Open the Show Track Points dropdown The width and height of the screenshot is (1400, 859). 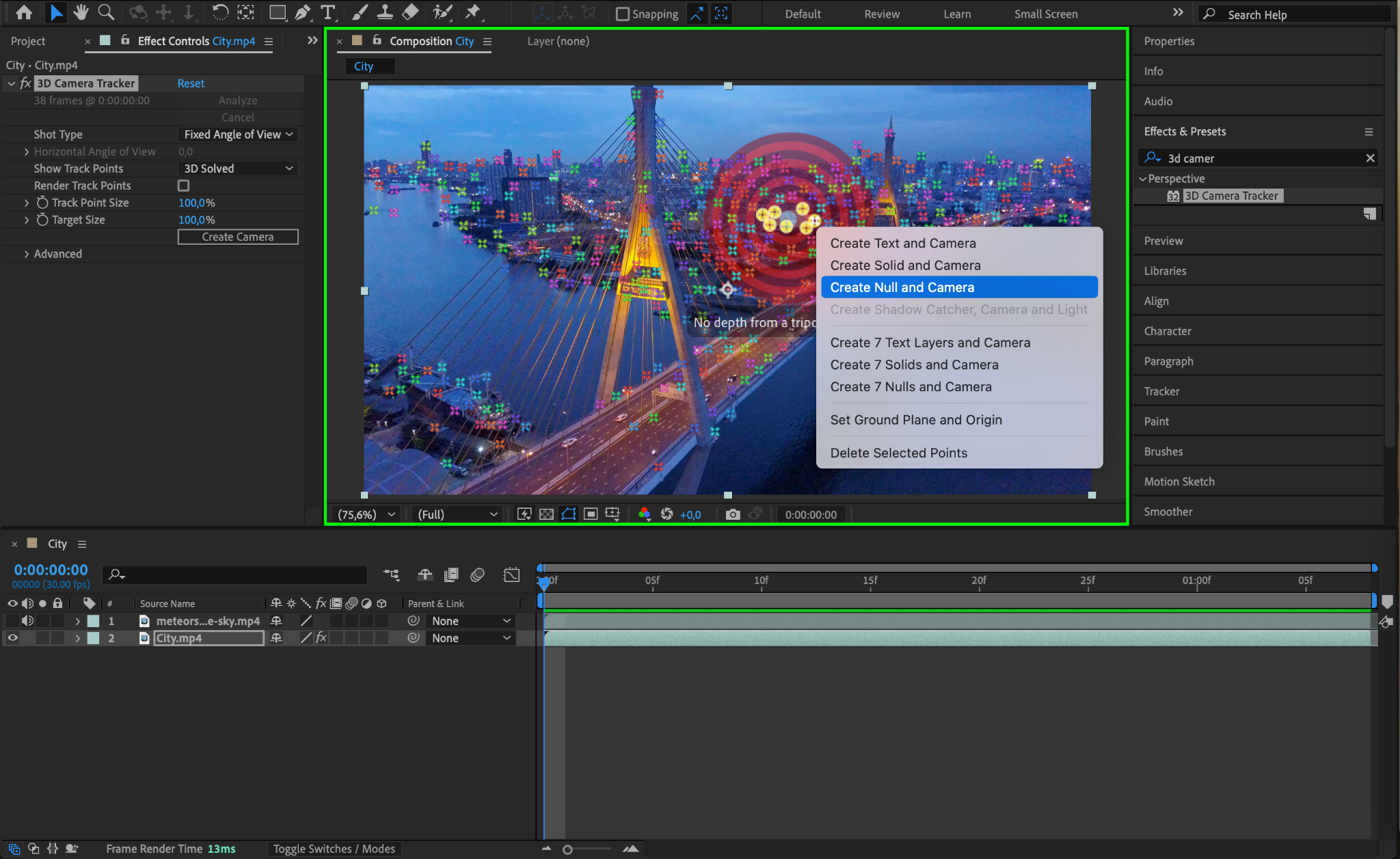[x=238, y=168]
